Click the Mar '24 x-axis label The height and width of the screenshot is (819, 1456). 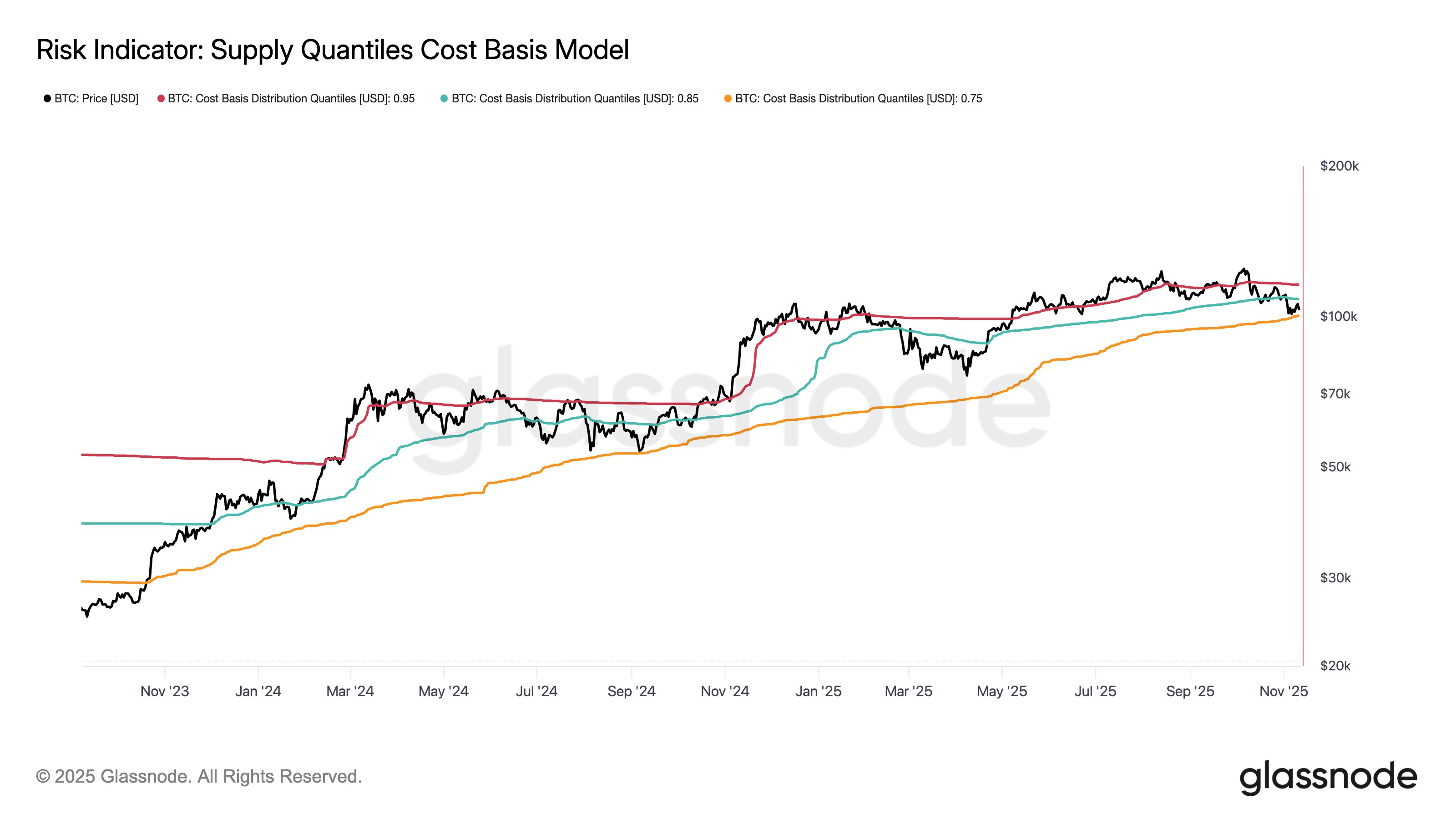click(350, 691)
